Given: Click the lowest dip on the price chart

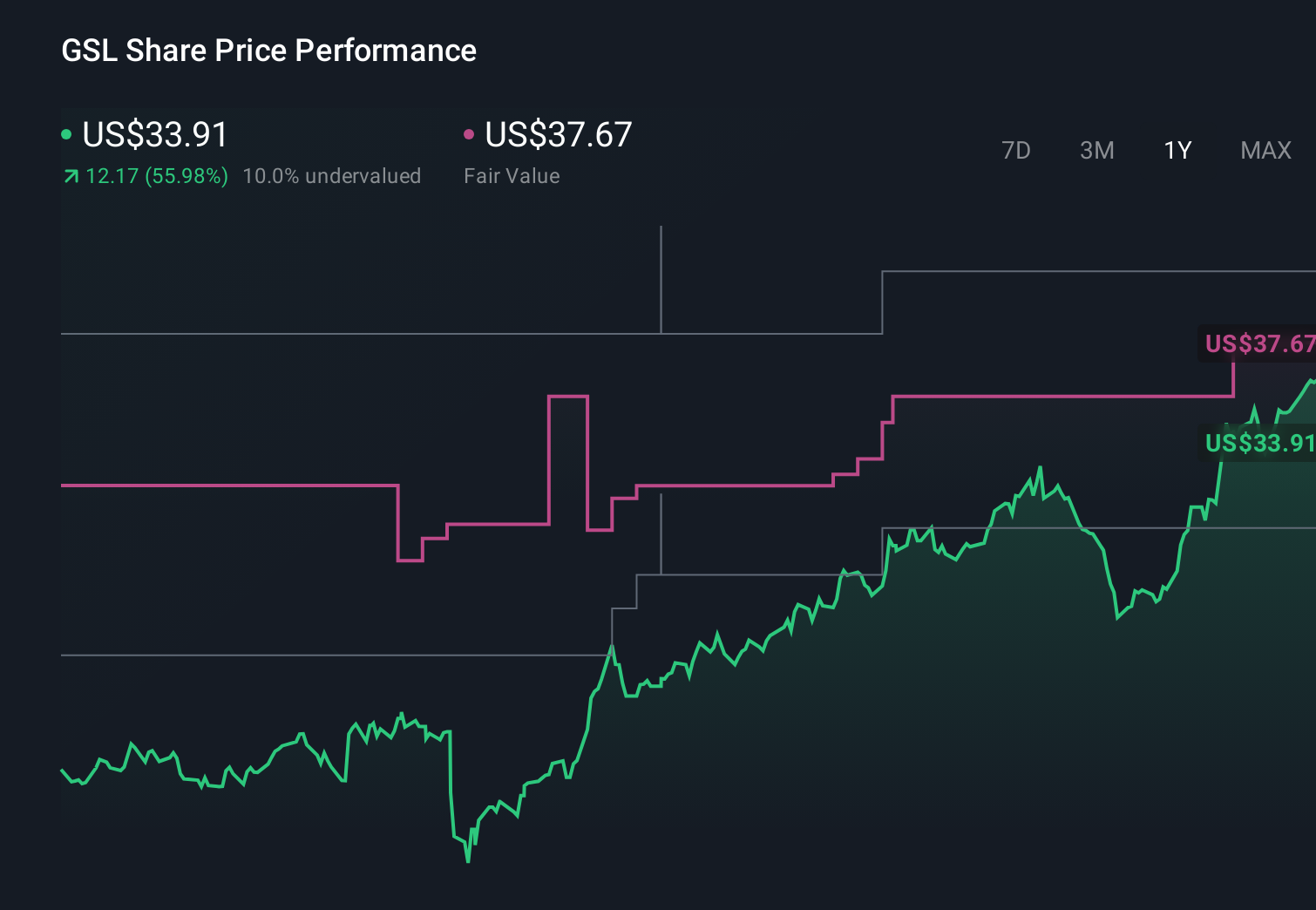Looking at the screenshot, I should click(468, 863).
